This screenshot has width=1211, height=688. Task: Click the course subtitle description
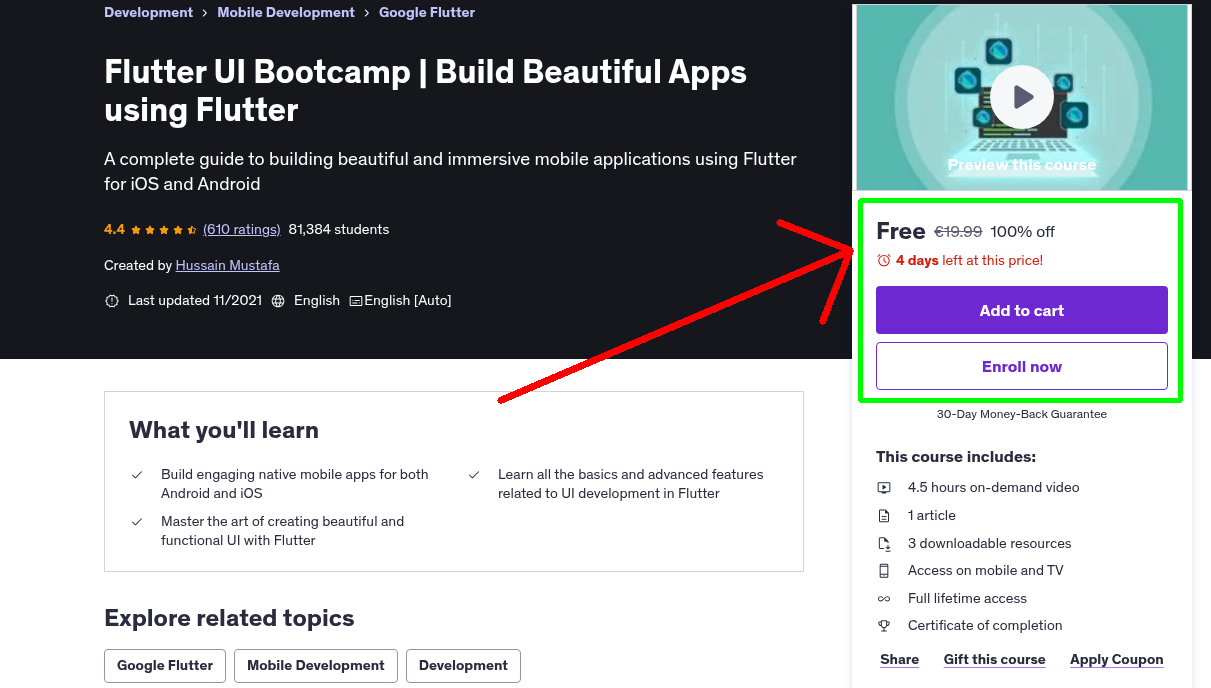point(450,172)
